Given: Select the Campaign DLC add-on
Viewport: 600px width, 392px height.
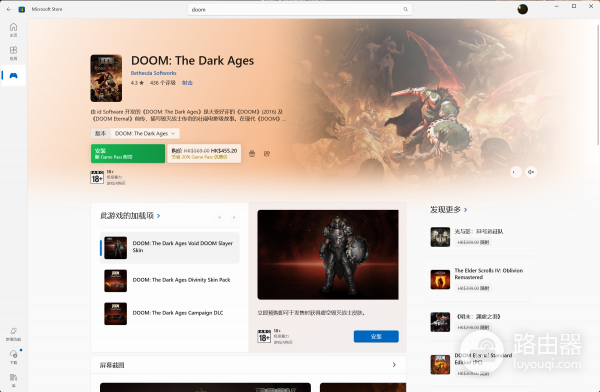Looking at the screenshot, I should click(x=170, y=313).
